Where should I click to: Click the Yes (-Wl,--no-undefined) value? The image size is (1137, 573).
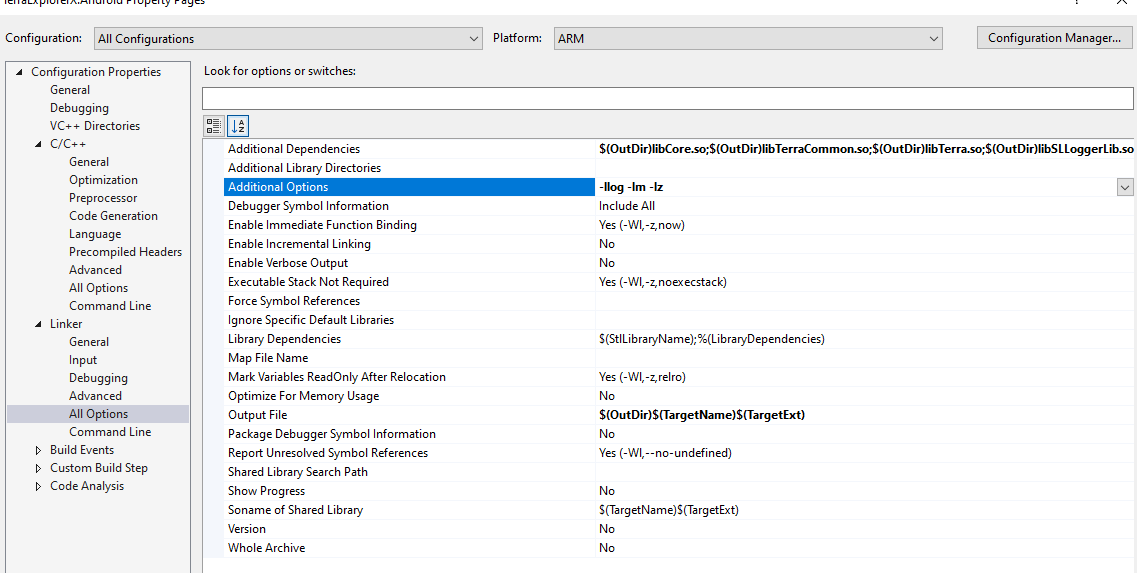[x=665, y=453]
